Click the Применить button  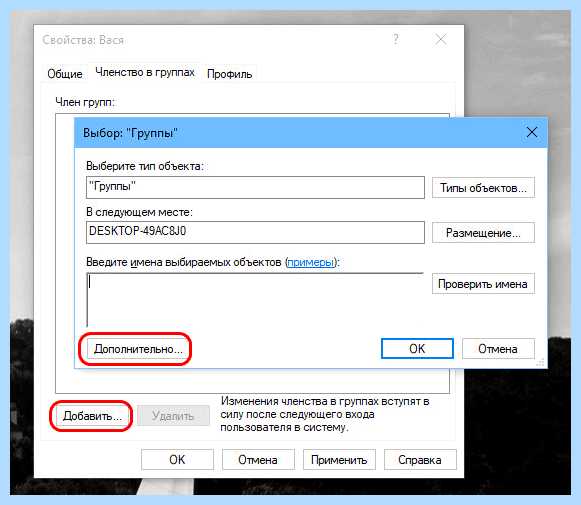(x=339, y=460)
